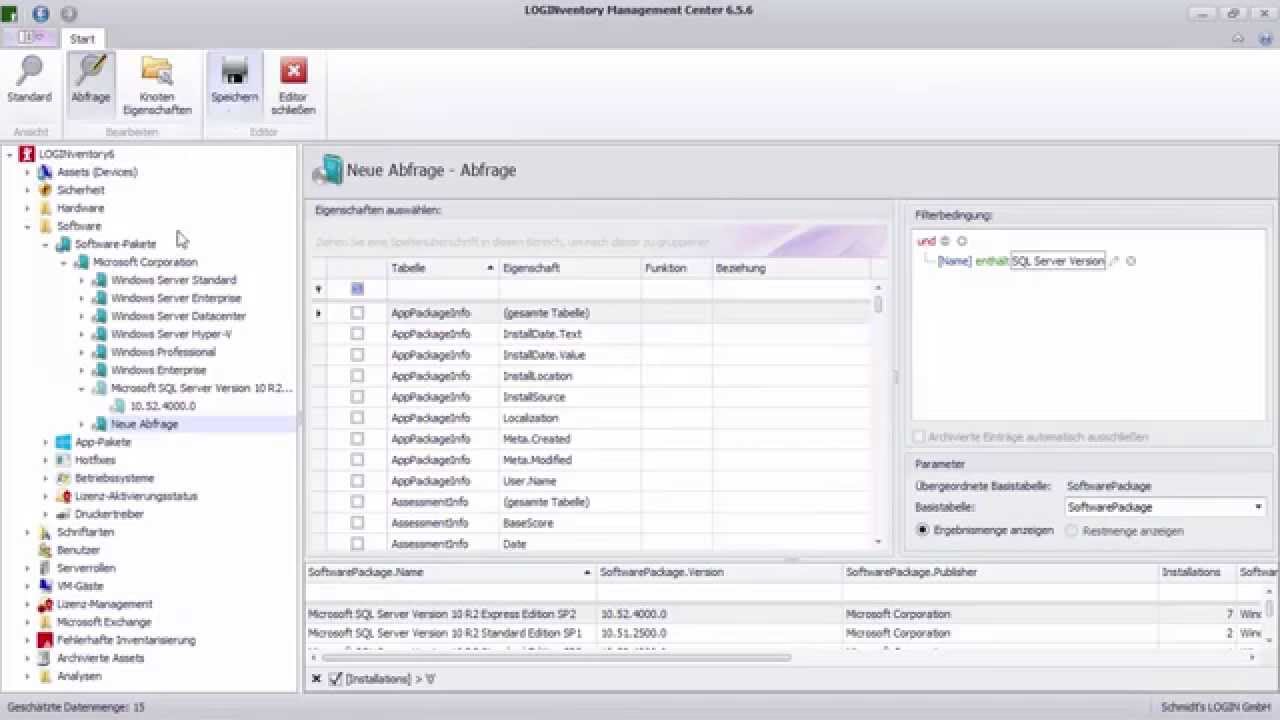Remove the Name filter condition icon
The image size is (1280, 720).
tap(1131, 261)
